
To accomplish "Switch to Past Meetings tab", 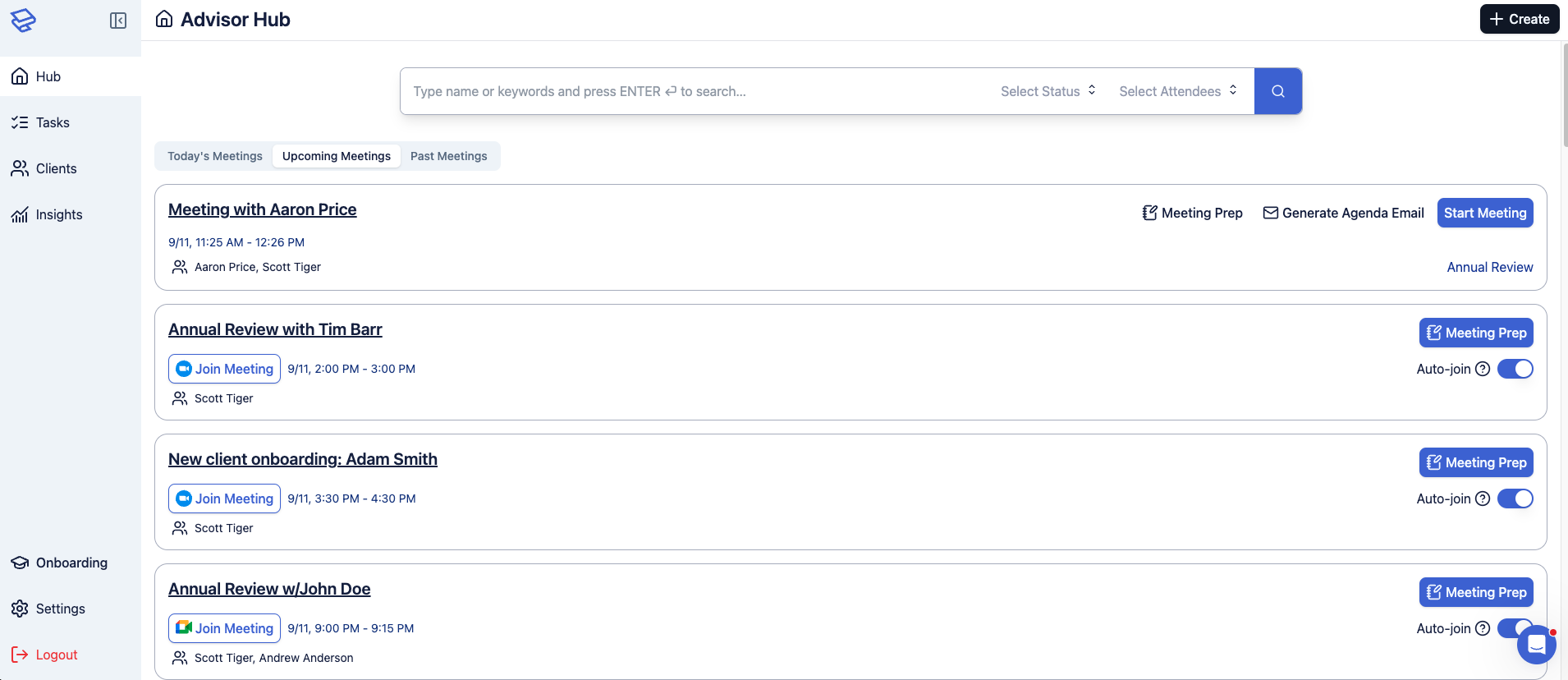I will (x=448, y=156).
